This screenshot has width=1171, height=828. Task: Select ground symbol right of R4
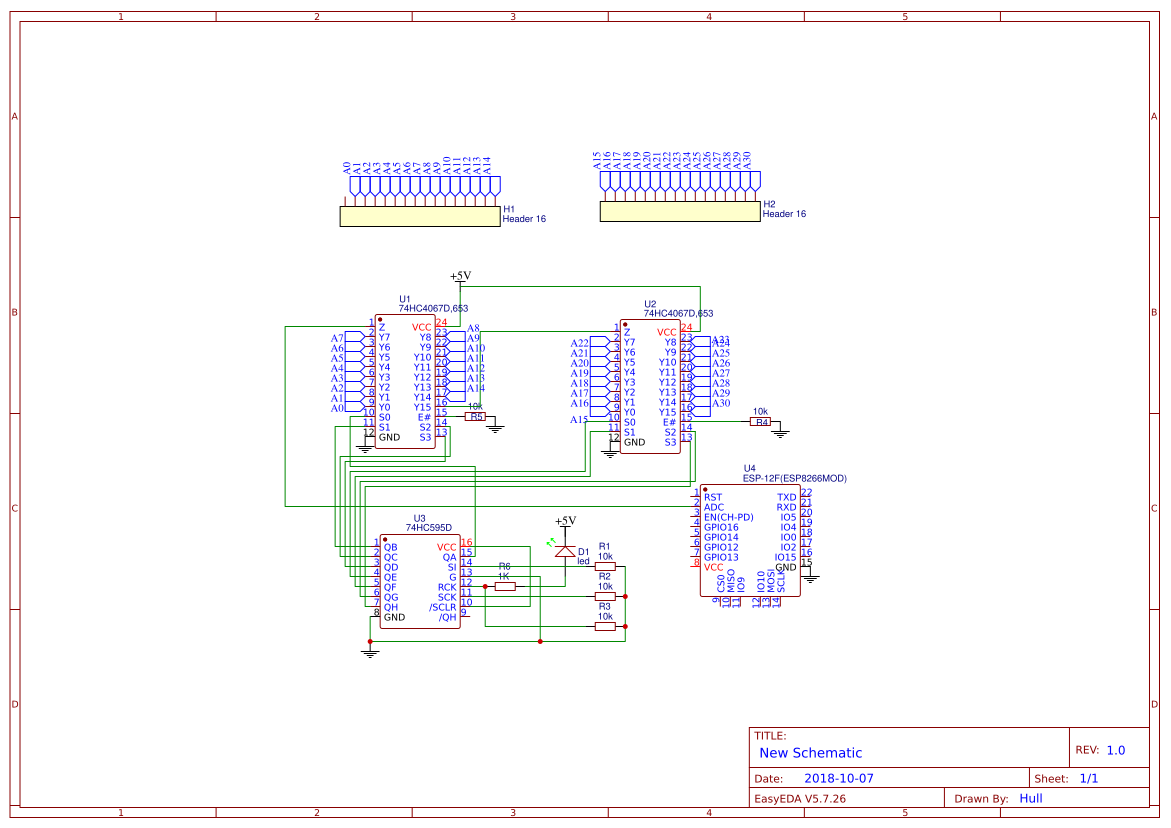pos(780,432)
